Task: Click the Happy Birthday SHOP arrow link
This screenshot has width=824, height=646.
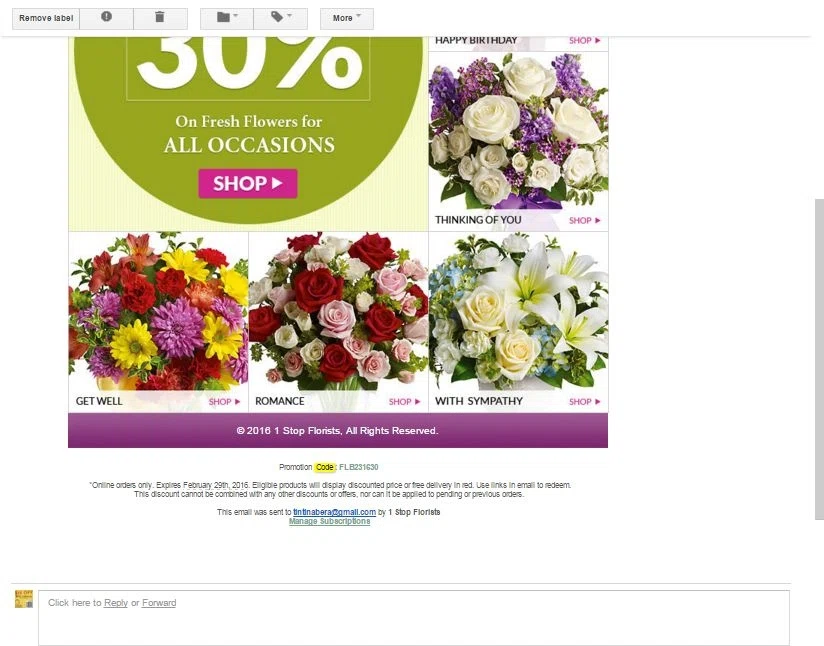Action: click(x=584, y=40)
